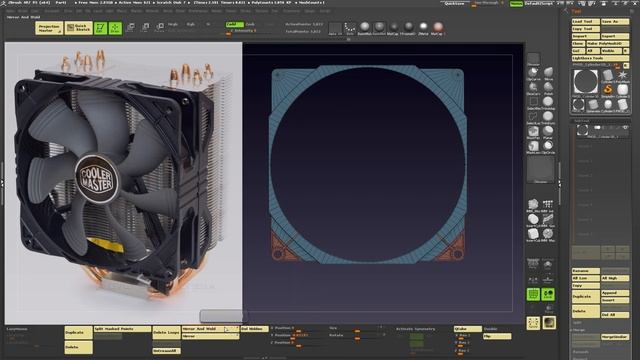Select the SimpleBrush tool thumbnail

point(608,89)
